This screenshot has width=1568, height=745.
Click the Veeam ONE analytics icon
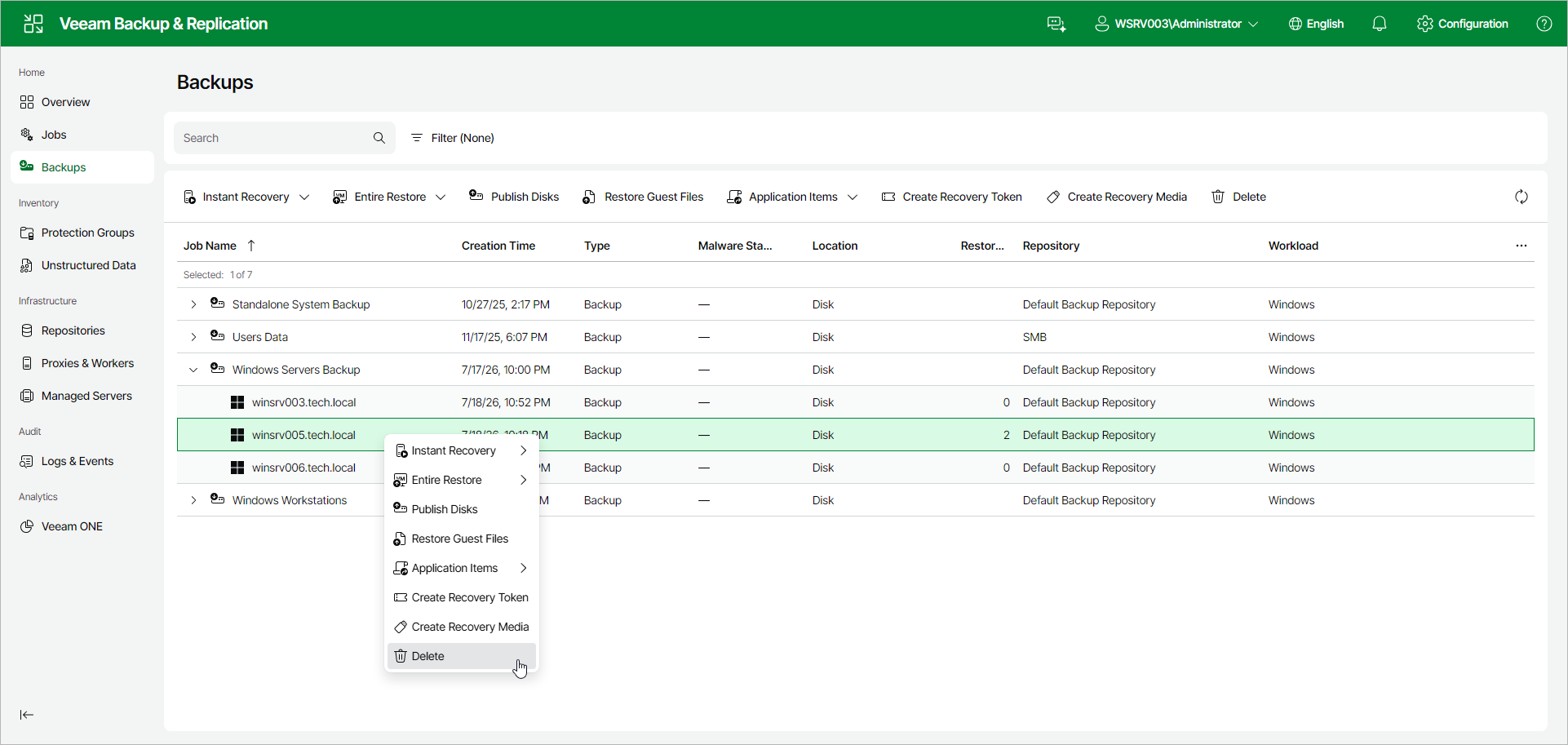[x=27, y=526]
